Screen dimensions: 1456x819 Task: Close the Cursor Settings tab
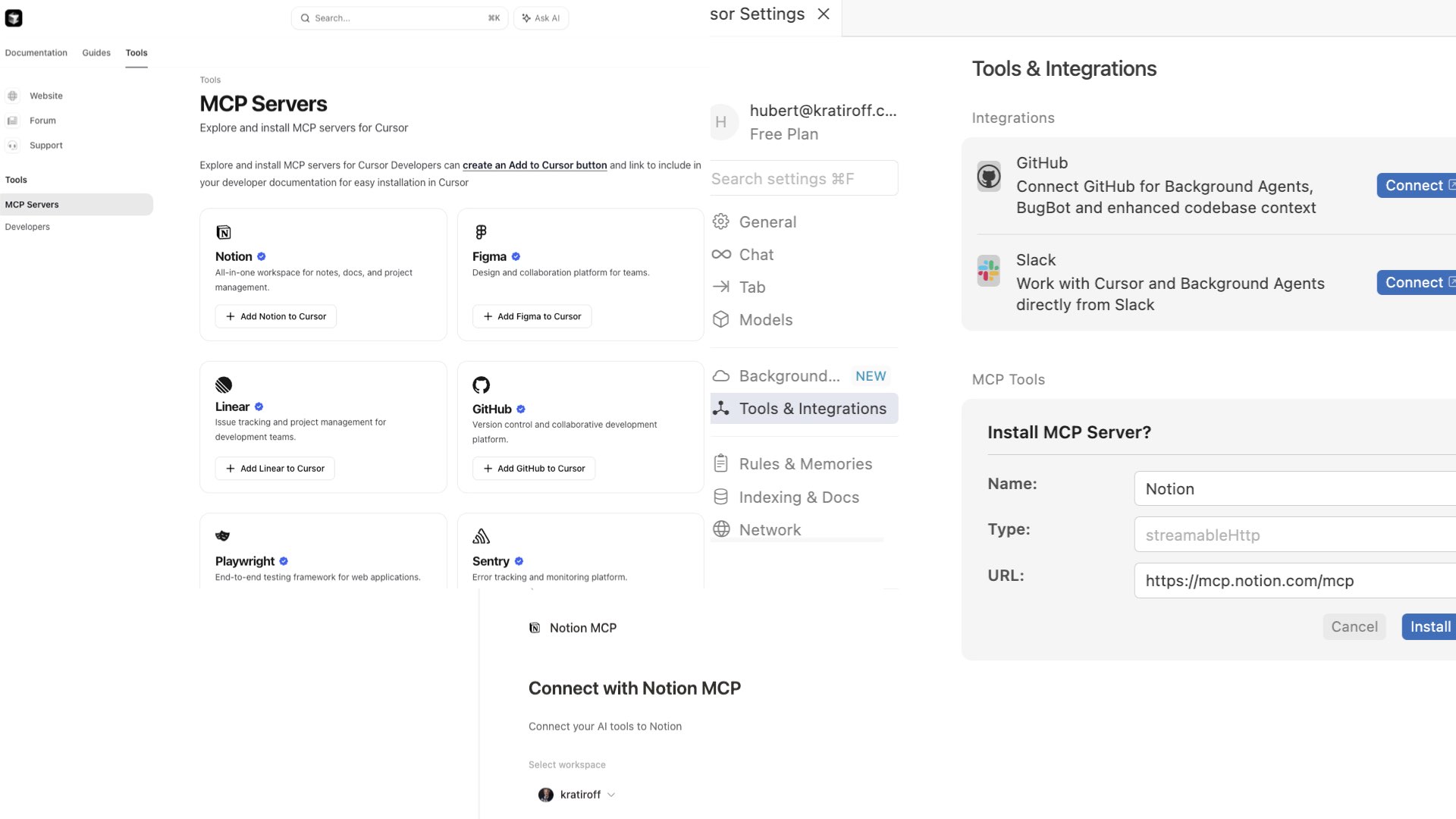pyautogui.click(x=824, y=14)
